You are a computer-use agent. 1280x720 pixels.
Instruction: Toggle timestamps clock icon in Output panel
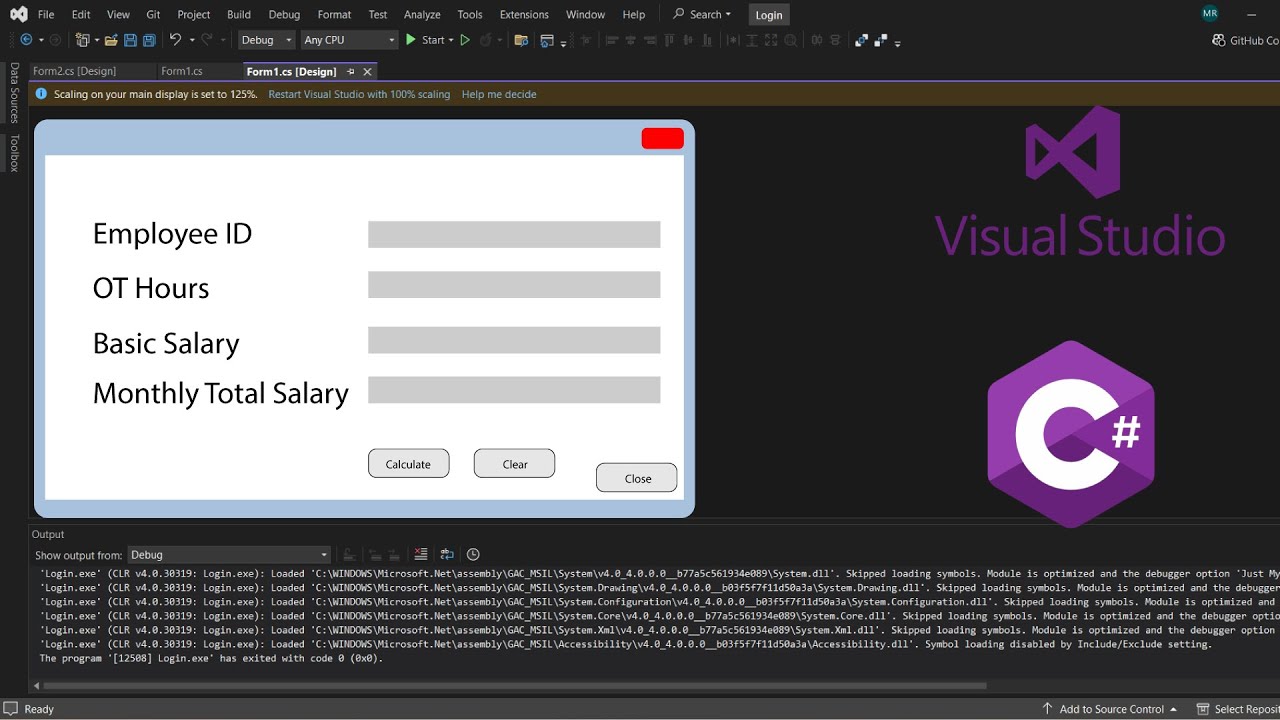pos(473,554)
